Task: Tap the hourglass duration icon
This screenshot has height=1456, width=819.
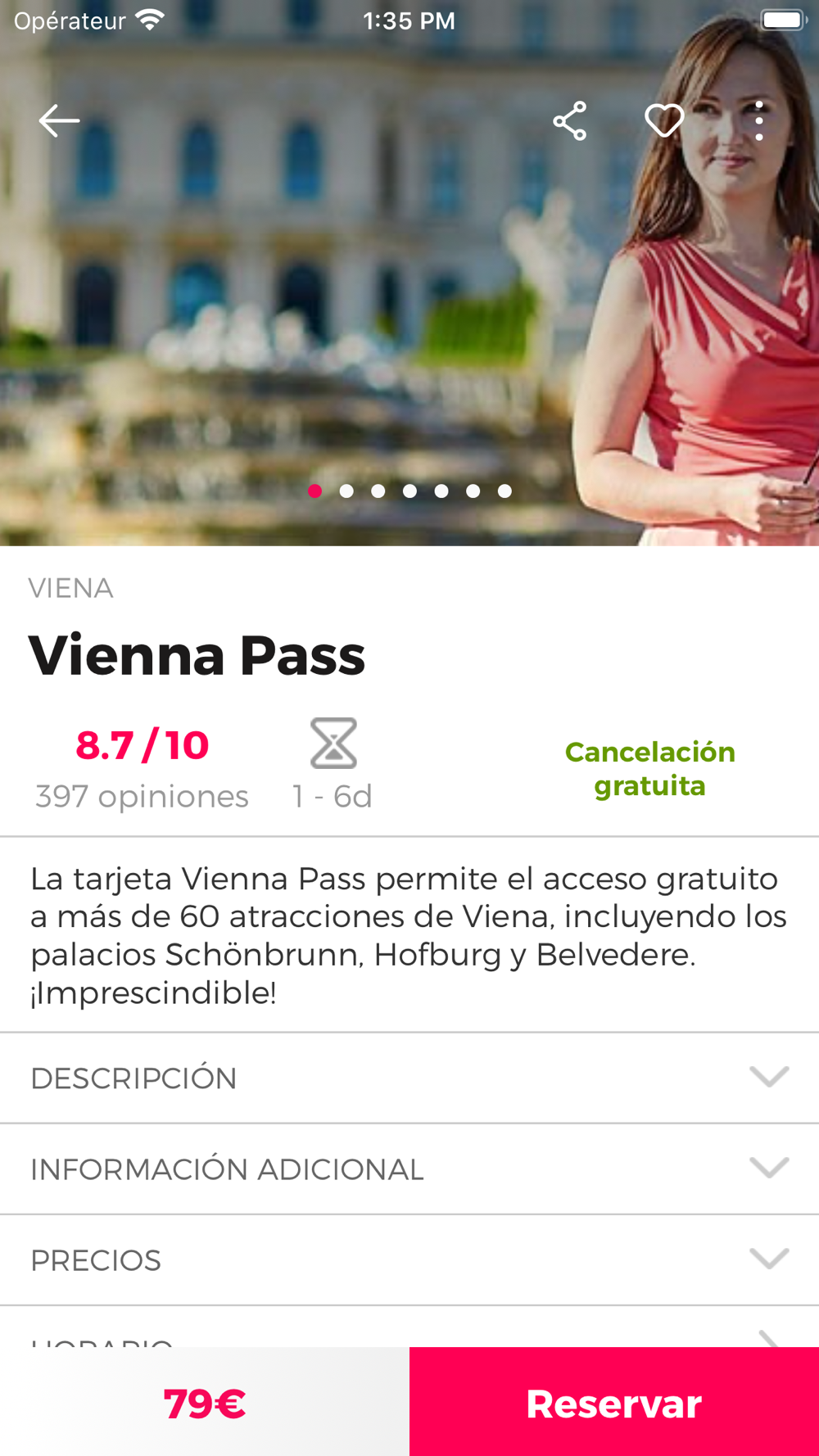Action: (x=333, y=743)
